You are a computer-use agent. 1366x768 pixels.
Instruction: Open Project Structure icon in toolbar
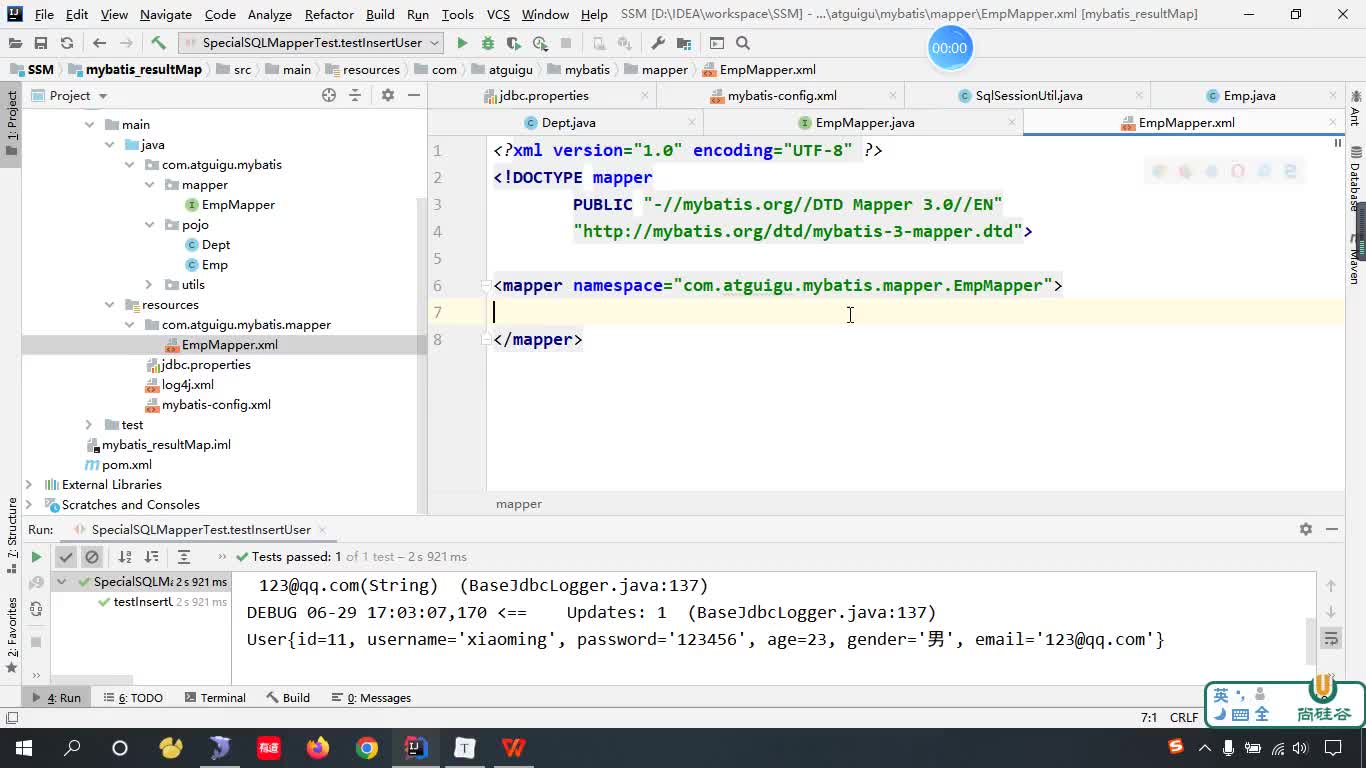coord(684,43)
